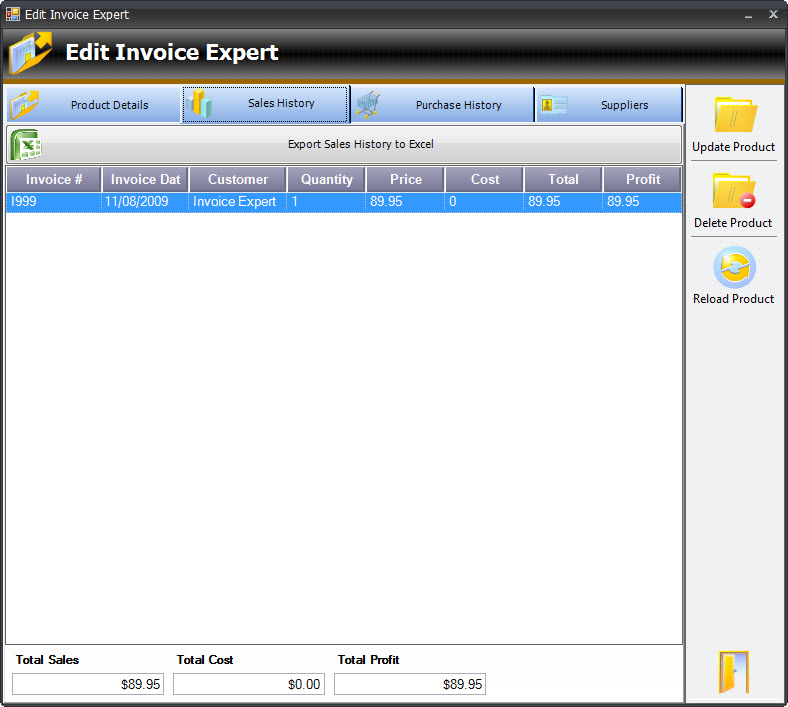Sort by Profit column header
Viewport: 788px width, 707px height.
(x=642, y=179)
